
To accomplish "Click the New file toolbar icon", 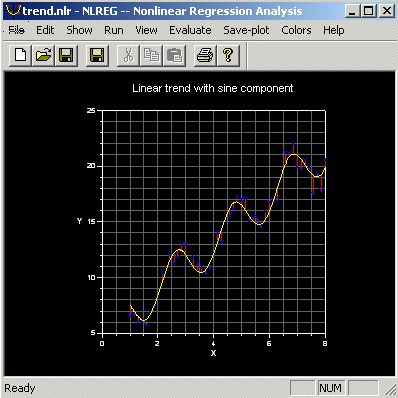I will tap(20, 56).
